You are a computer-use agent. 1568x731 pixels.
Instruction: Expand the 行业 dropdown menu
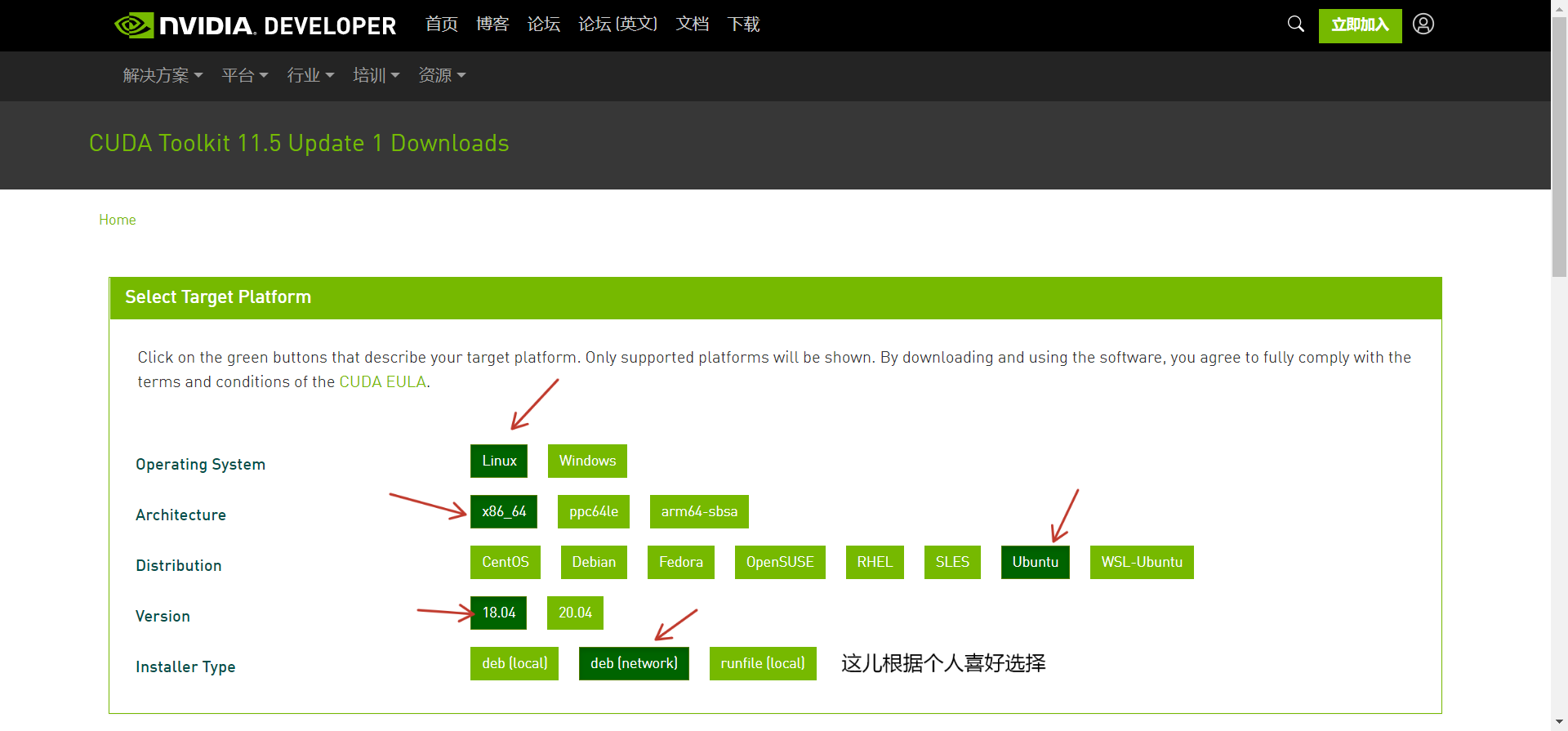(x=310, y=75)
